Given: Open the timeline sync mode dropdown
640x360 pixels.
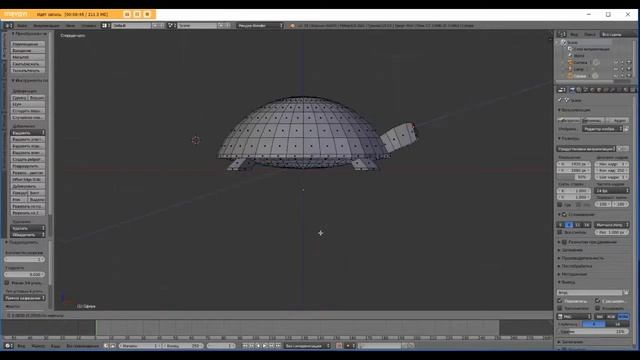Looking at the screenshot, I should [307, 346].
